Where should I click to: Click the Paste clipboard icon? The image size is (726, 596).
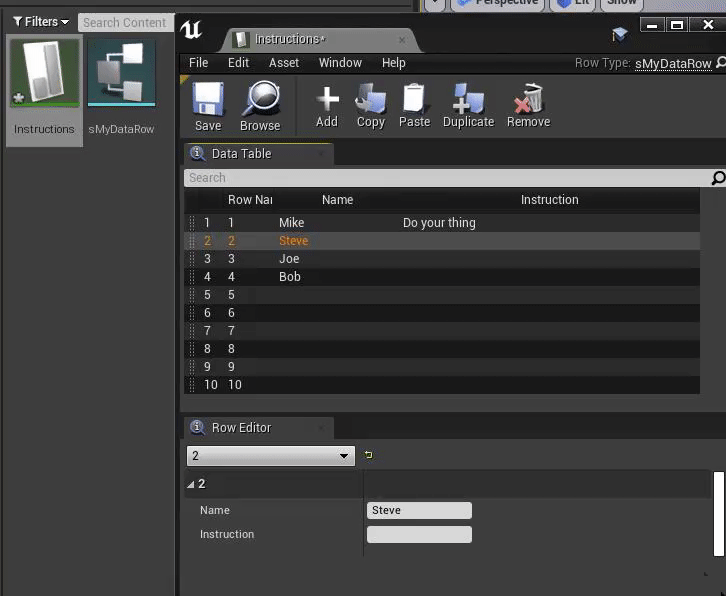pyautogui.click(x=414, y=98)
